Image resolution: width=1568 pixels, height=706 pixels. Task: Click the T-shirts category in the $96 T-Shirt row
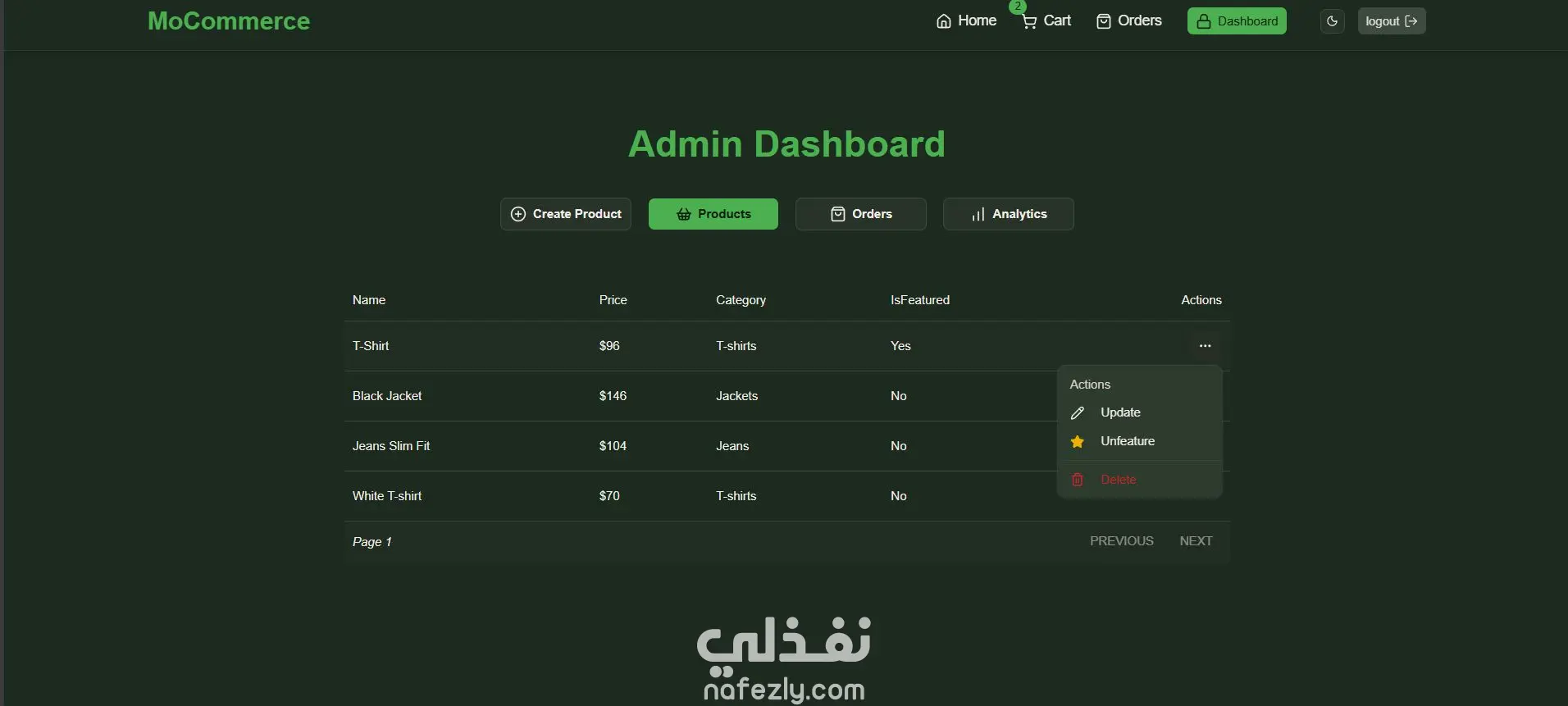point(736,346)
